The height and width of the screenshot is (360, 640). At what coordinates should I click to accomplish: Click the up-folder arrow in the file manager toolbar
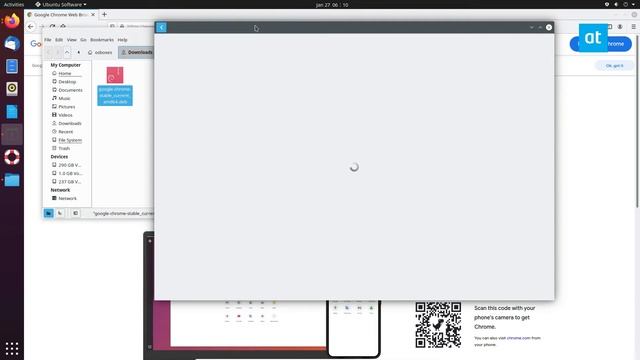click(67, 52)
